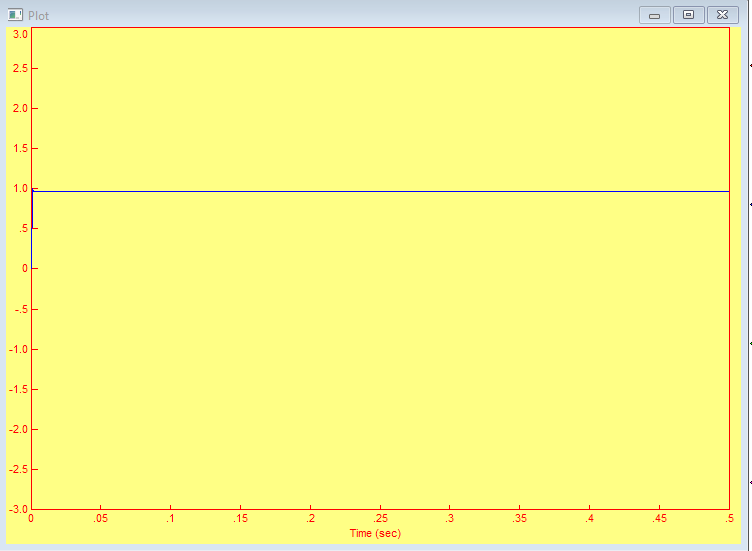This screenshot has width=752, height=551.
Task: Click the .5 x-axis end label
Action: point(729,518)
